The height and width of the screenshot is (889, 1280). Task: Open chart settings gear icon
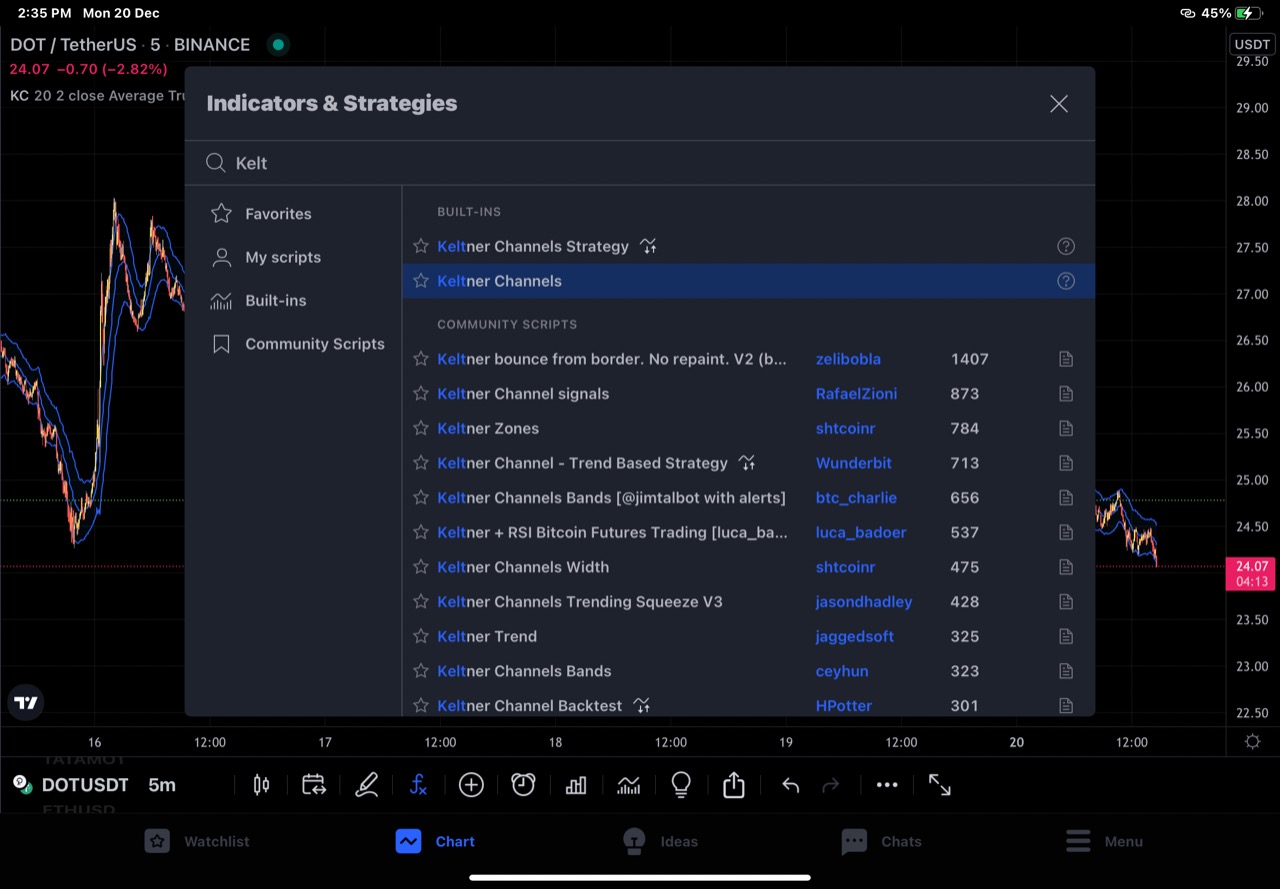point(1253,742)
